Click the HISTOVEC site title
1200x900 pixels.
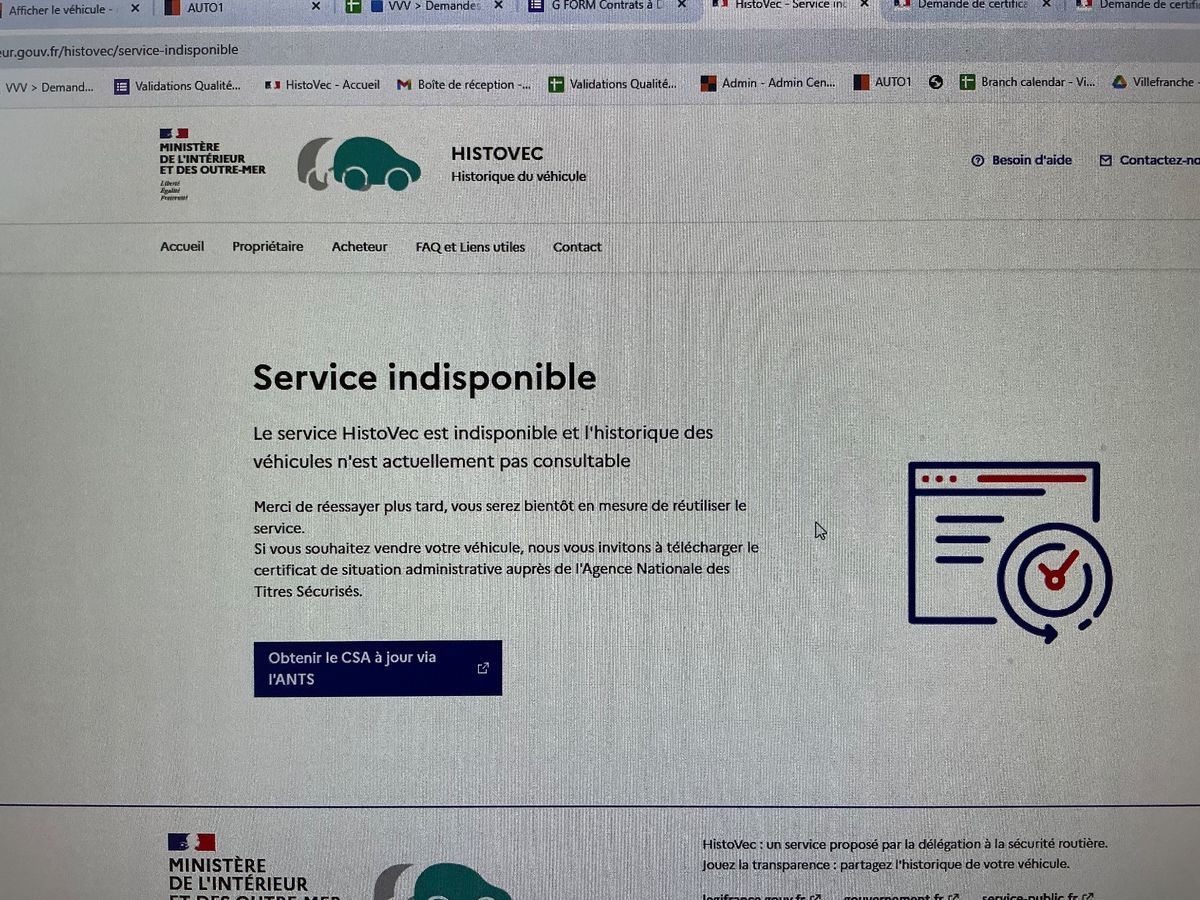497,153
